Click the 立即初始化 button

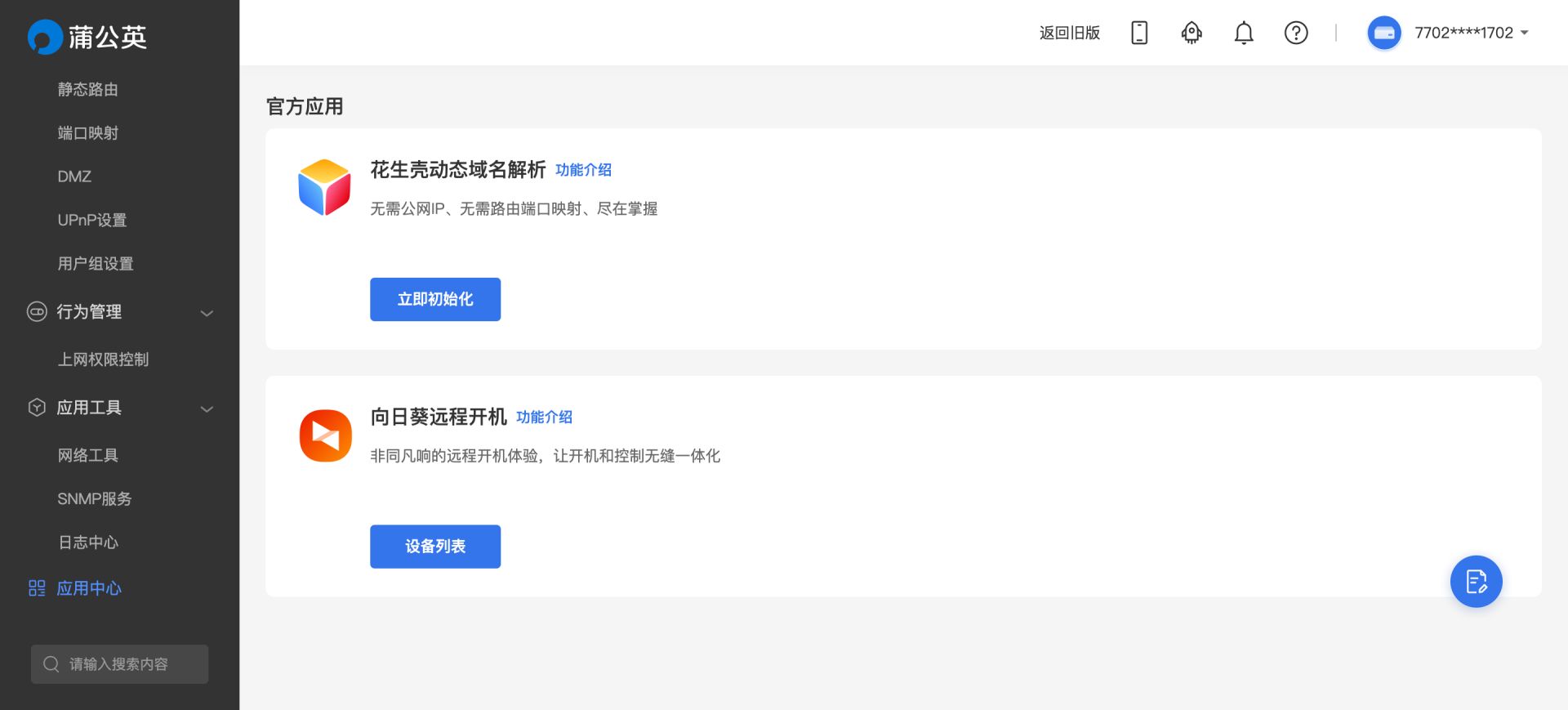tap(435, 299)
